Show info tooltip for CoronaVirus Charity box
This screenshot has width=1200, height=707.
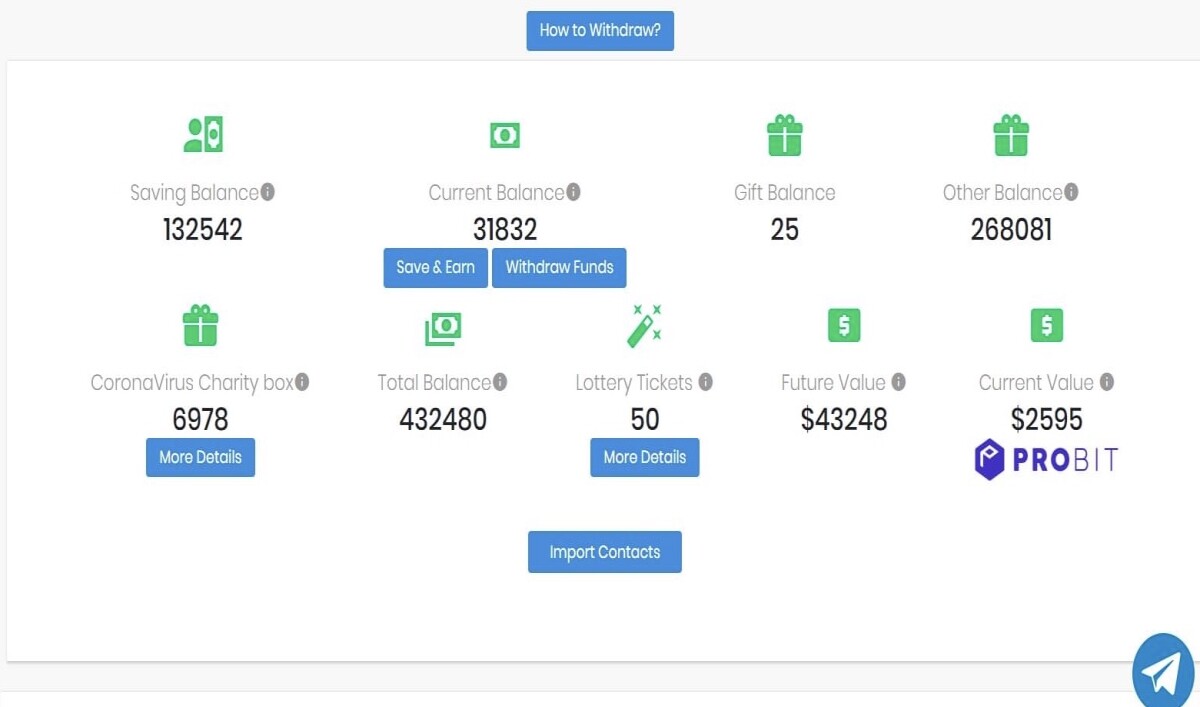(x=302, y=382)
